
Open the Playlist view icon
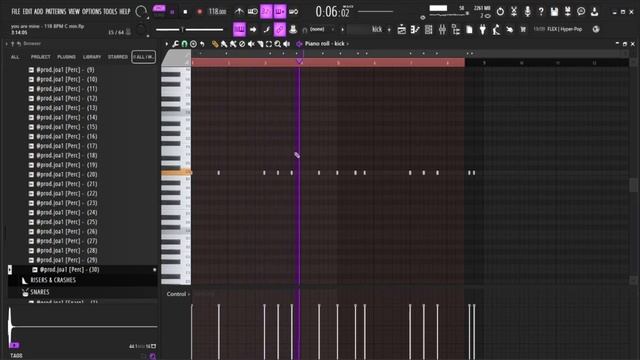tap(402, 29)
